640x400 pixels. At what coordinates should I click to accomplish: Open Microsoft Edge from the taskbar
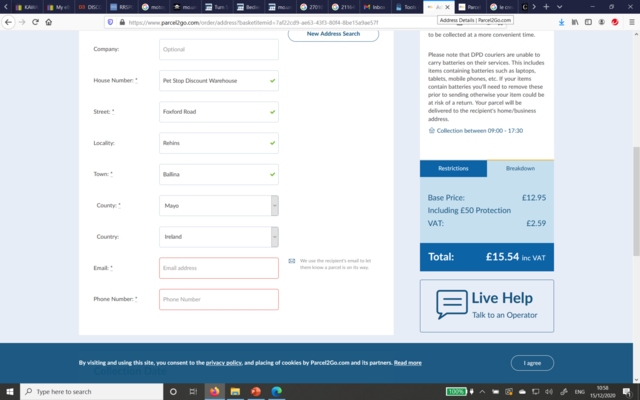coord(276,391)
